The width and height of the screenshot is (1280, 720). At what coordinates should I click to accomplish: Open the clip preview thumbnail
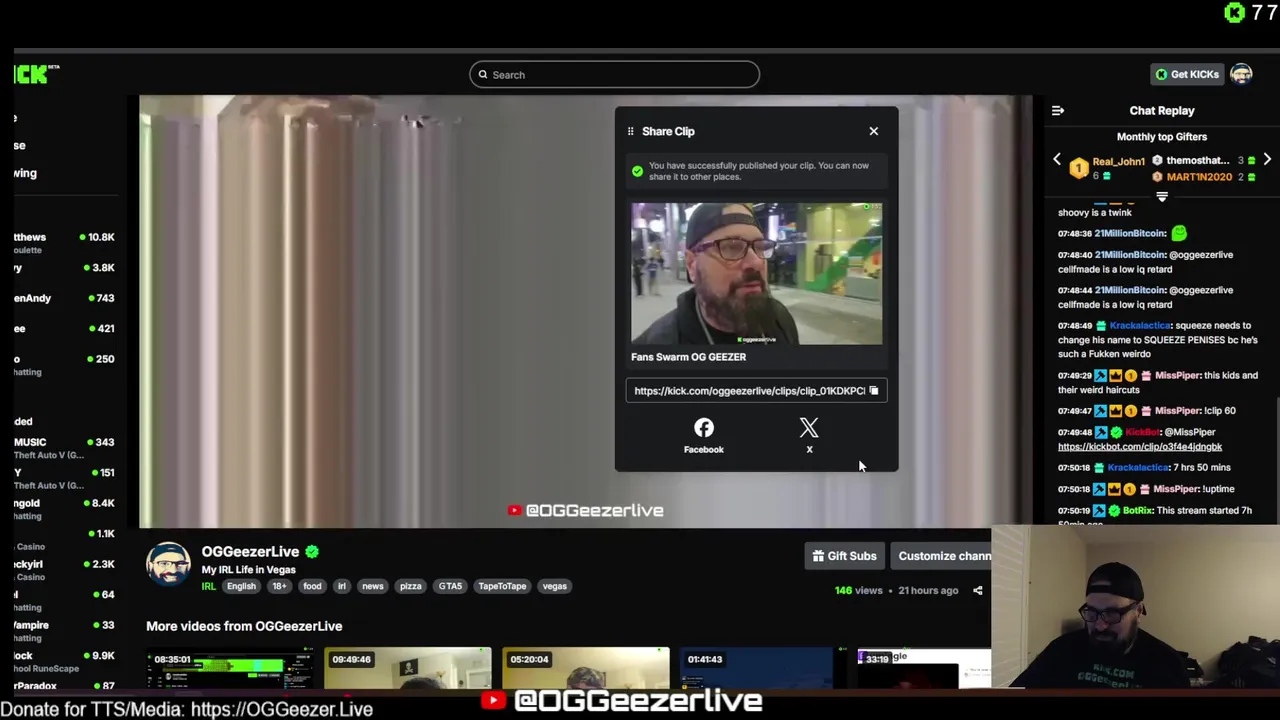[x=756, y=273]
